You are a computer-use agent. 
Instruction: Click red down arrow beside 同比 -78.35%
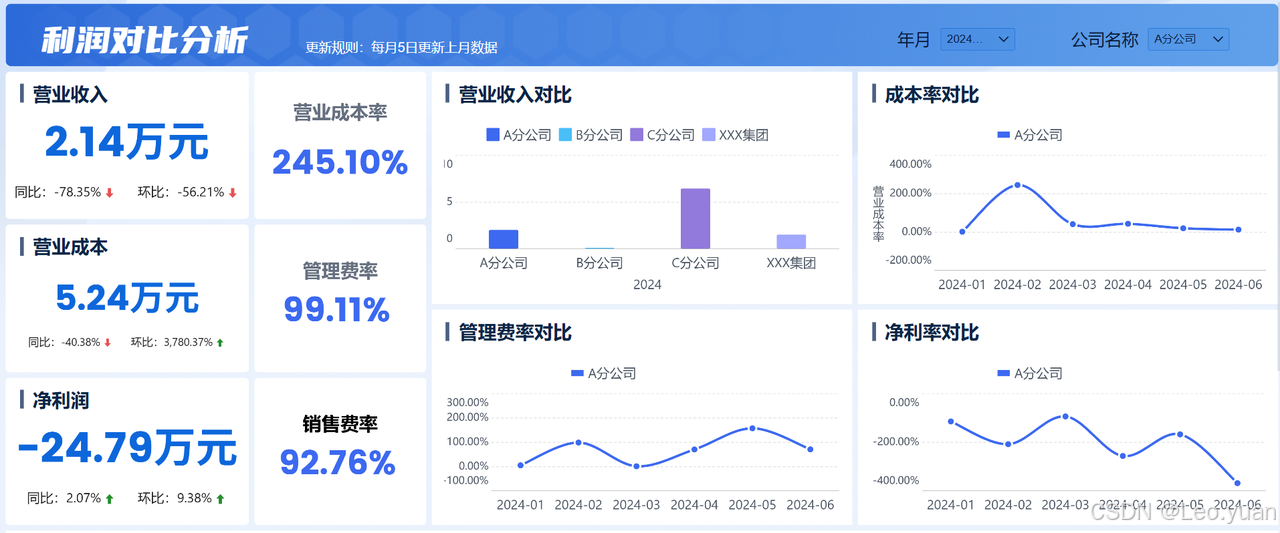click(109, 193)
